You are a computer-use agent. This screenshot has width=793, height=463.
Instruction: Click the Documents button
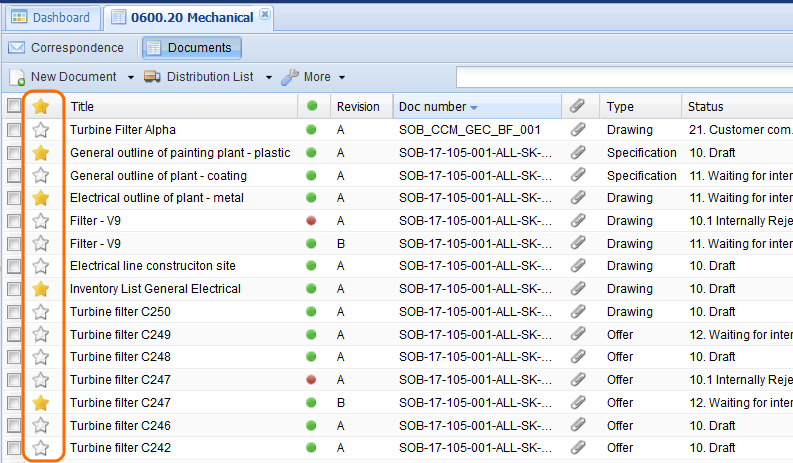click(190, 48)
